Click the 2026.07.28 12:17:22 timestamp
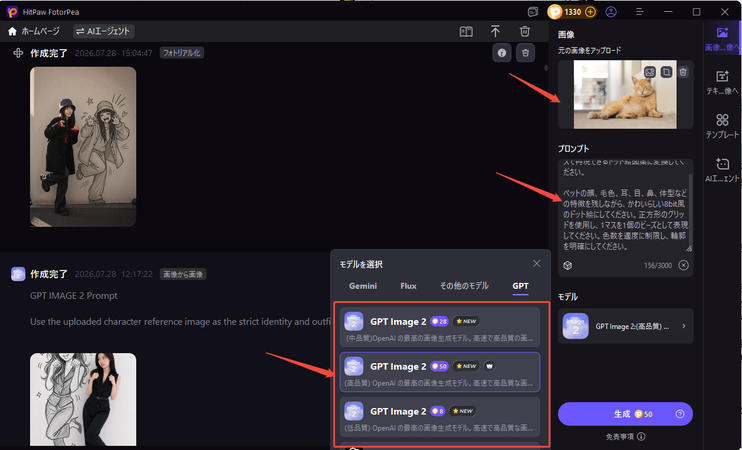The height and width of the screenshot is (450, 742). [x=114, y=274]
